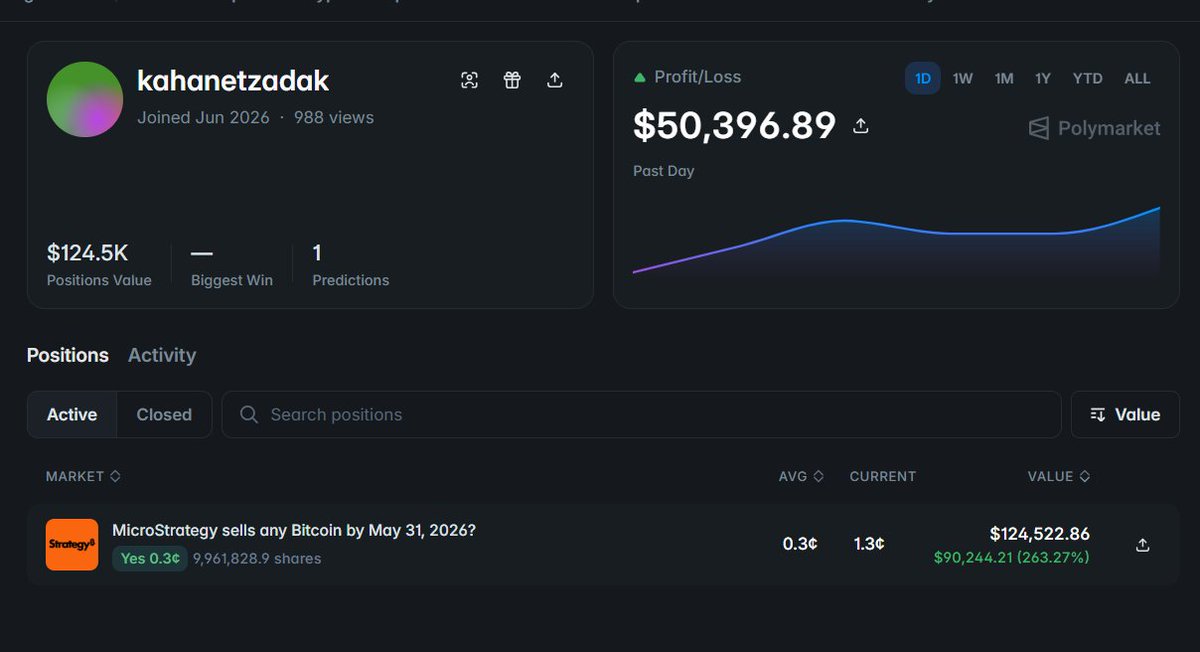Click the Past Day label
Viewport: 1200px width, 652px height.
(x=664, y=171)
